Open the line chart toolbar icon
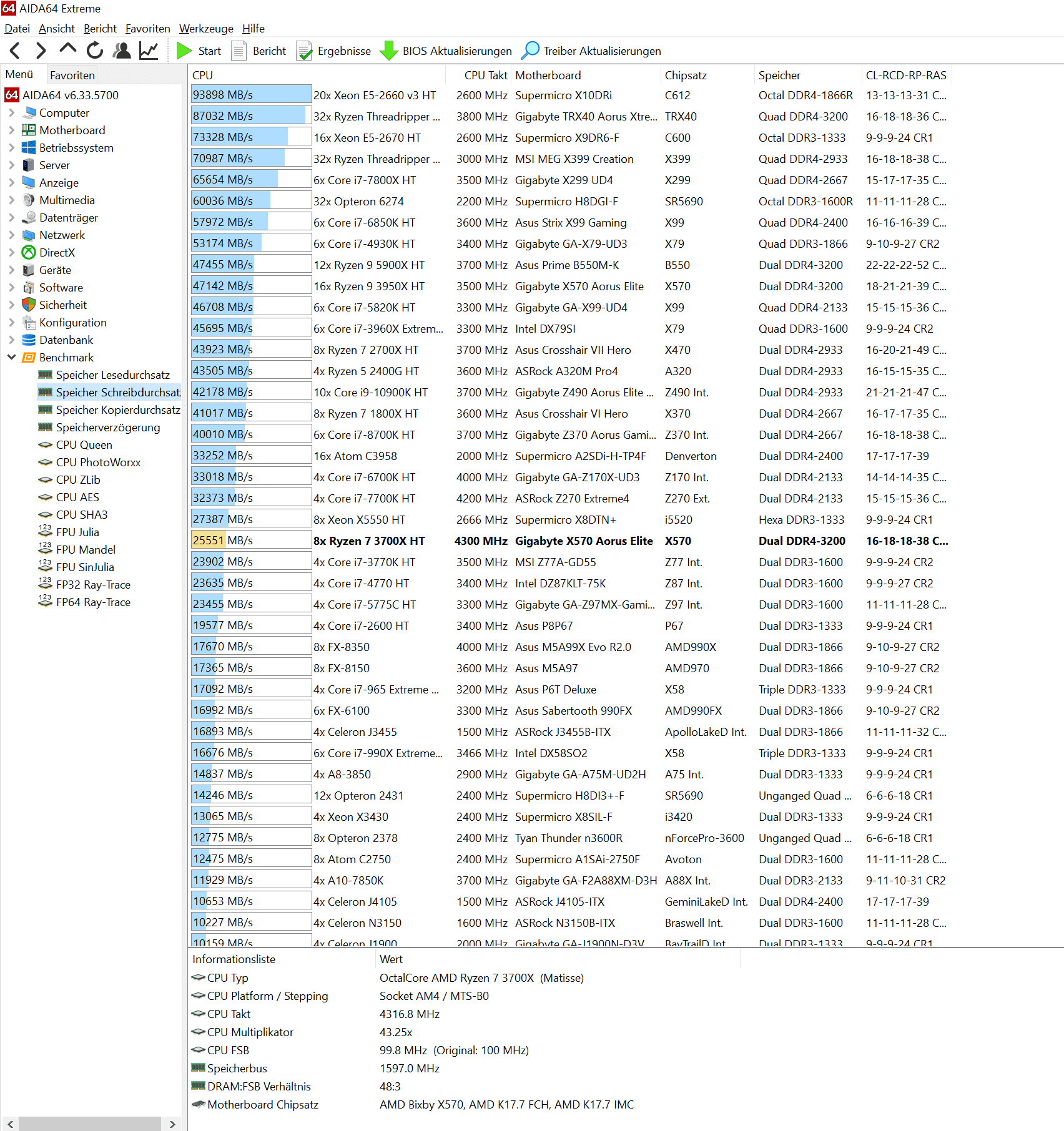The width and height of the screenshot is (1064, 1131). tap(149, 51)
